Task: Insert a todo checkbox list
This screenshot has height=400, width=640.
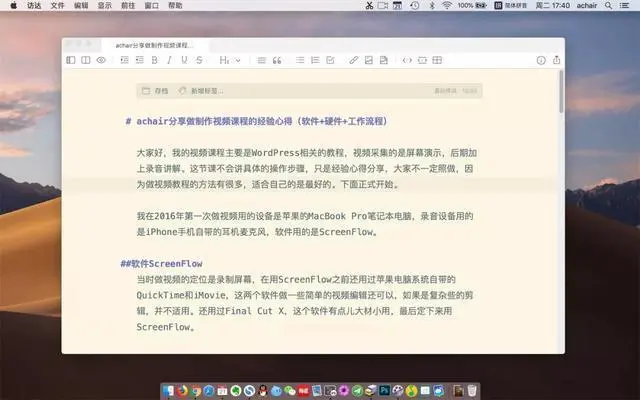Action: point(330,60)
